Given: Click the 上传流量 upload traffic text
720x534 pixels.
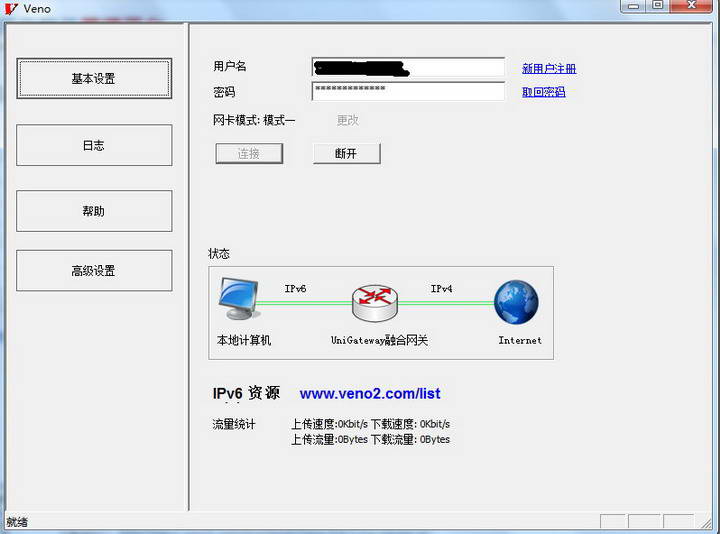Looking at the screenshot, I should tap(330, 439).
